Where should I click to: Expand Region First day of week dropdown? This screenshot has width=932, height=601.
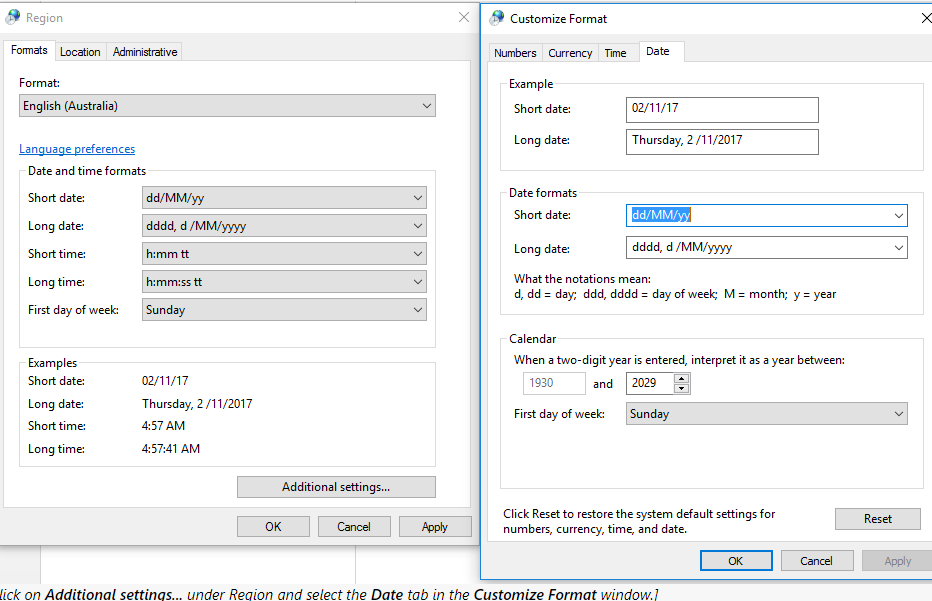coord(284,310)
